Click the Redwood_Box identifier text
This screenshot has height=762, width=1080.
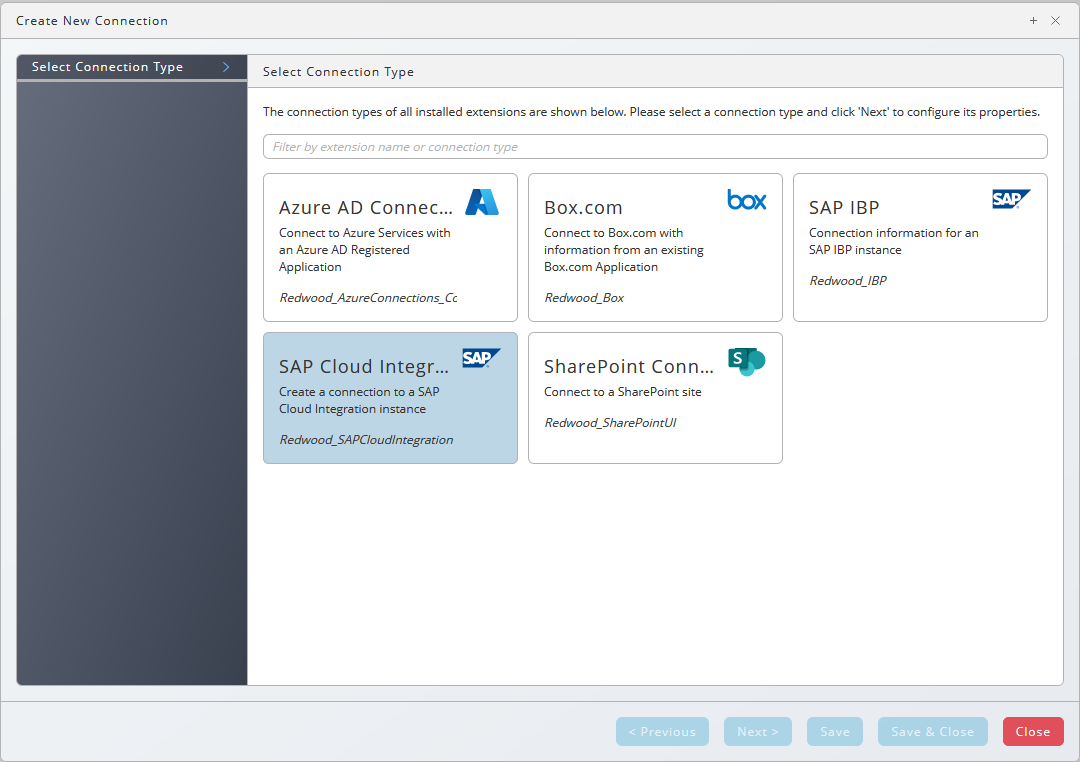(584, 298)
